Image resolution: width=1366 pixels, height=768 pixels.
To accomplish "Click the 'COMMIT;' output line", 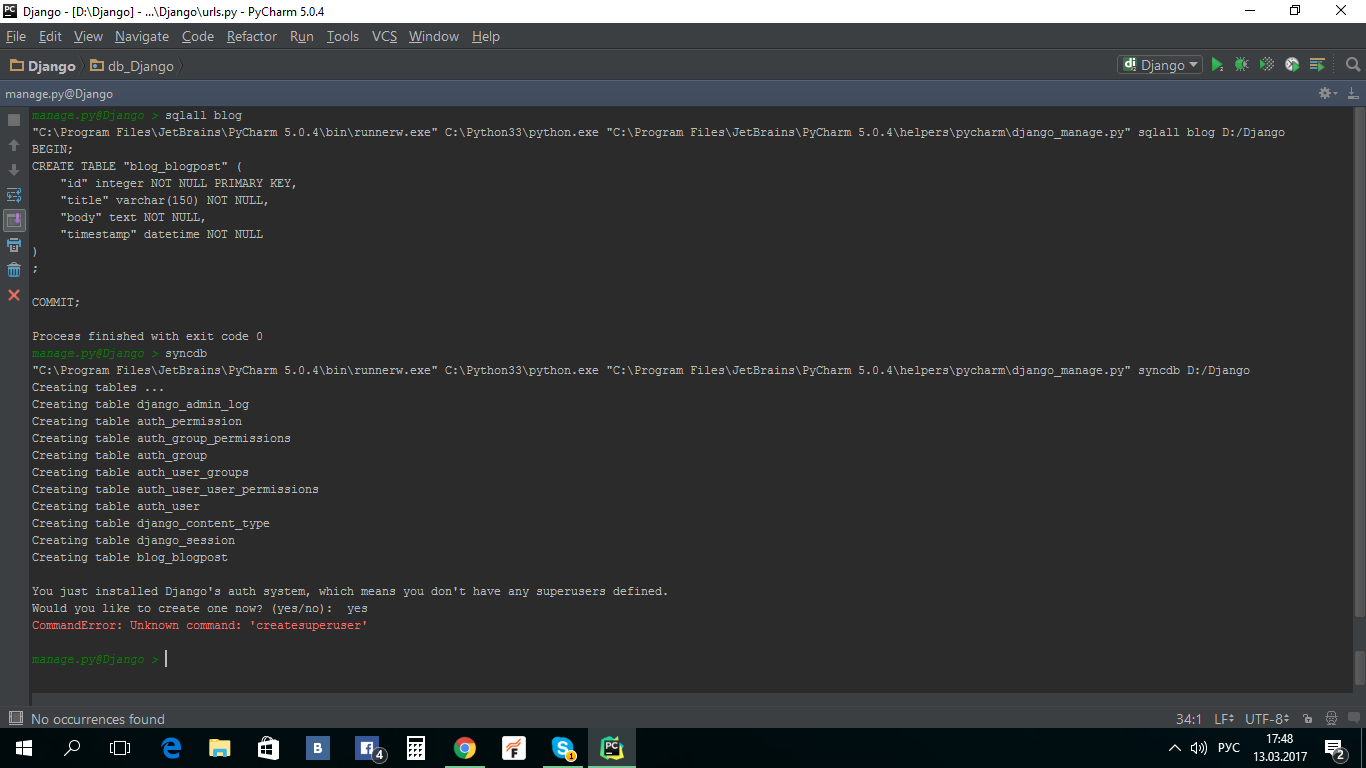I will point(56,302).
